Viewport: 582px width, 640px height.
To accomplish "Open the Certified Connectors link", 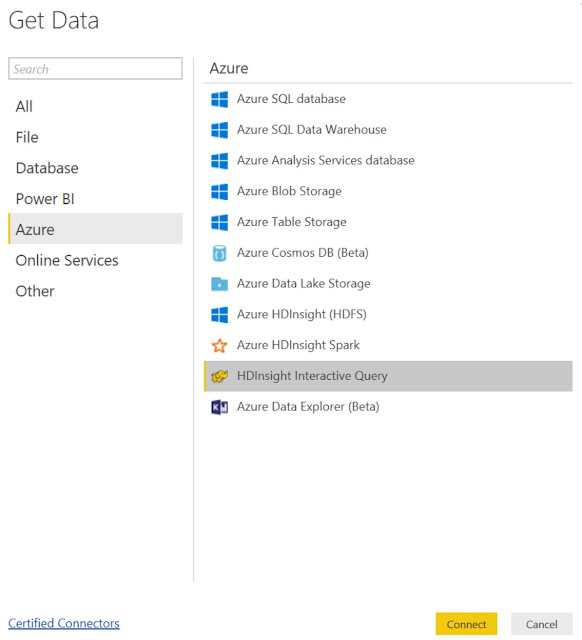I will 64,623.
